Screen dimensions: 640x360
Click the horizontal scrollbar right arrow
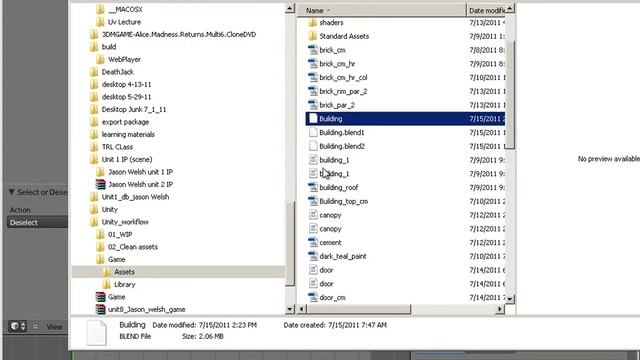coord(500,309)
